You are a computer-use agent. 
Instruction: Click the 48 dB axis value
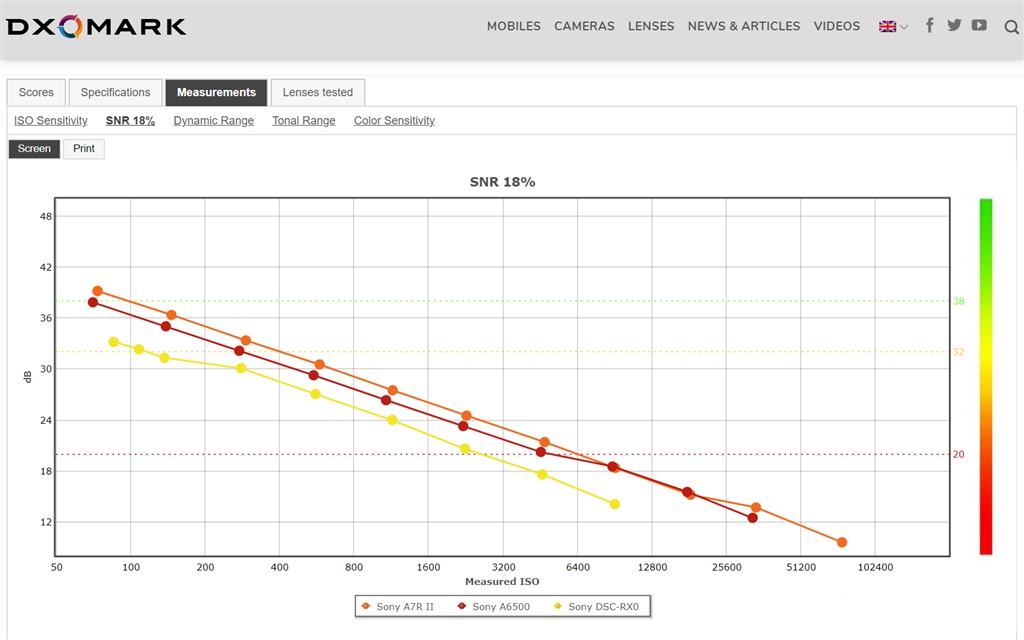click(x=46, y=216)
